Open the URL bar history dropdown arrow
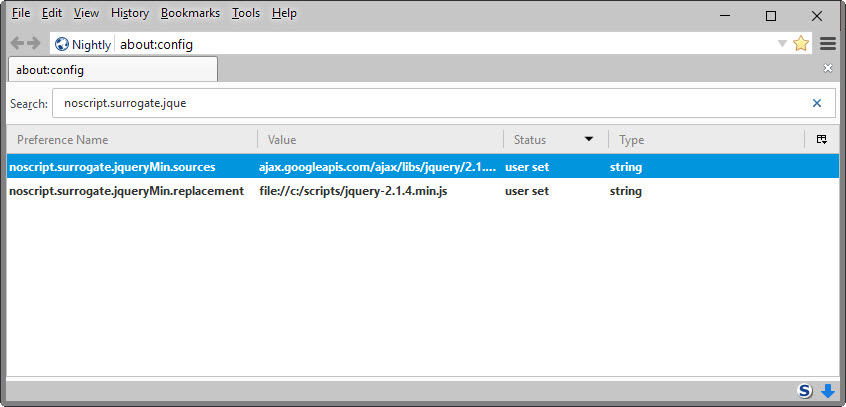This screenshot has height=407, width=846. coord(782,44)
